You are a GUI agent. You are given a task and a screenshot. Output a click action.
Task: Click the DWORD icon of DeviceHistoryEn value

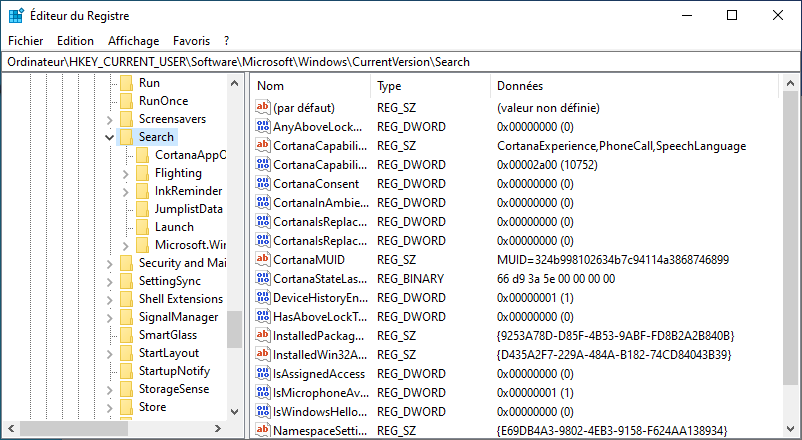point(263,297)
